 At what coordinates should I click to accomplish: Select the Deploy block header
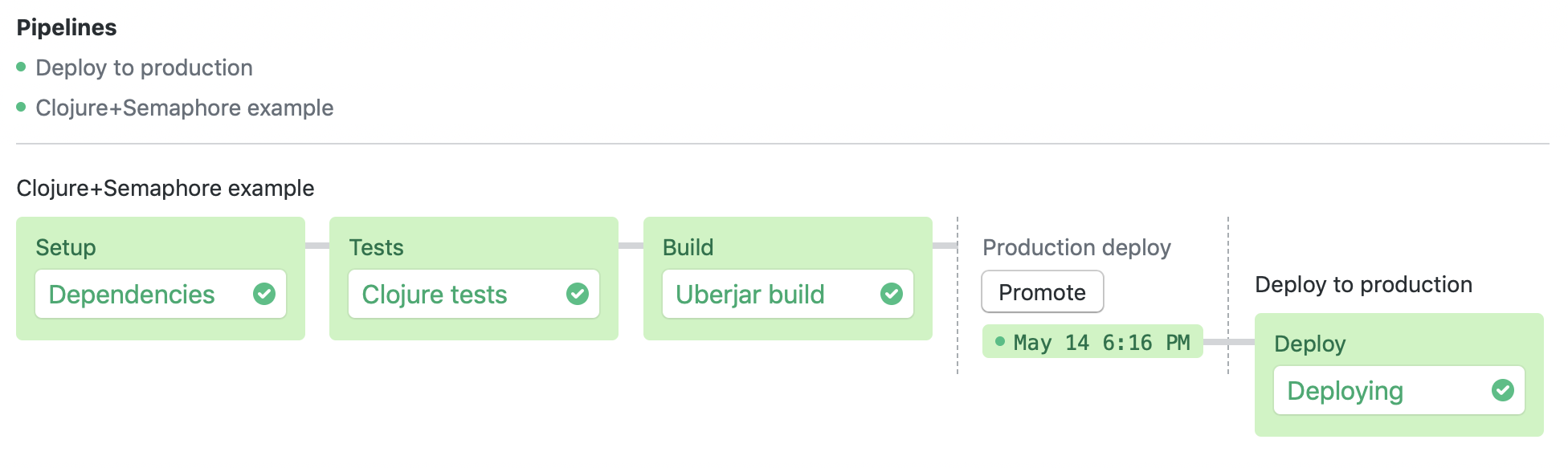[1310, 344]
